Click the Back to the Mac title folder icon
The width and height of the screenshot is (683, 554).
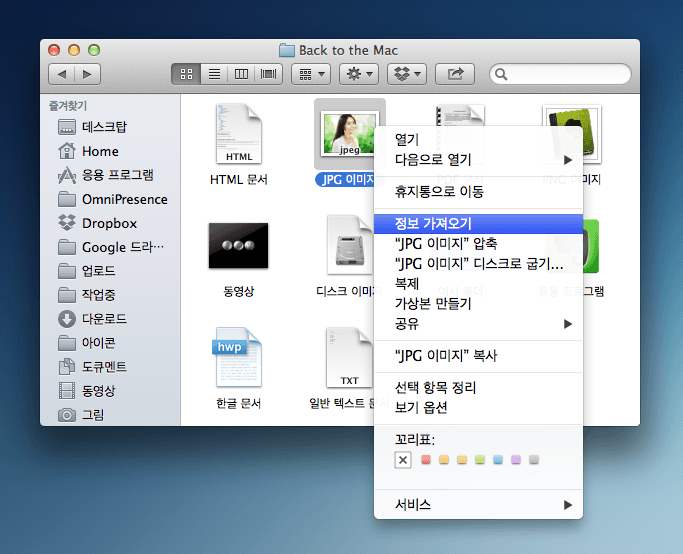(287, 50)
